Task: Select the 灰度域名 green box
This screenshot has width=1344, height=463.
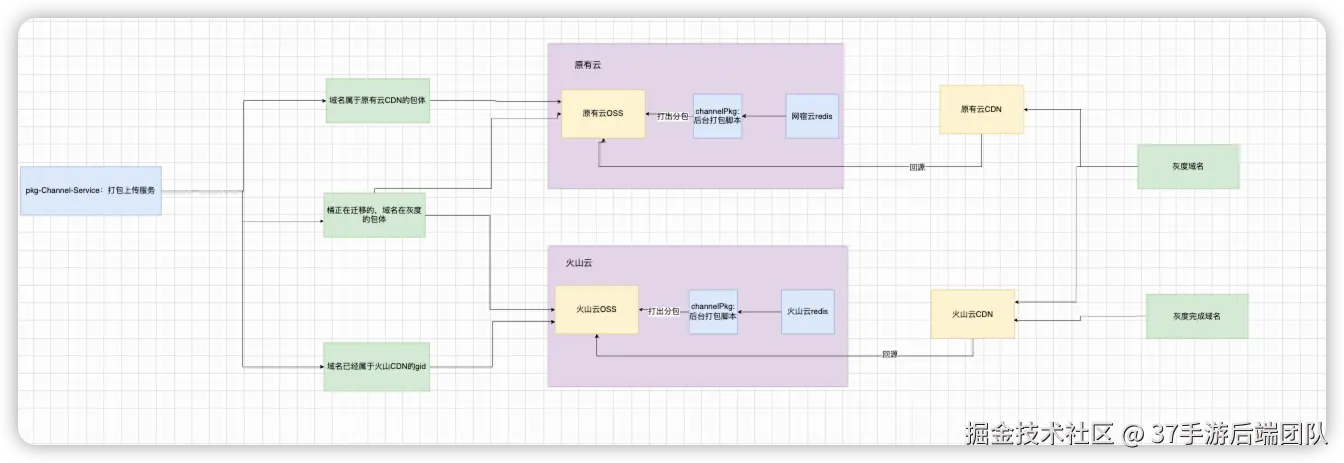Action: 1188,166
